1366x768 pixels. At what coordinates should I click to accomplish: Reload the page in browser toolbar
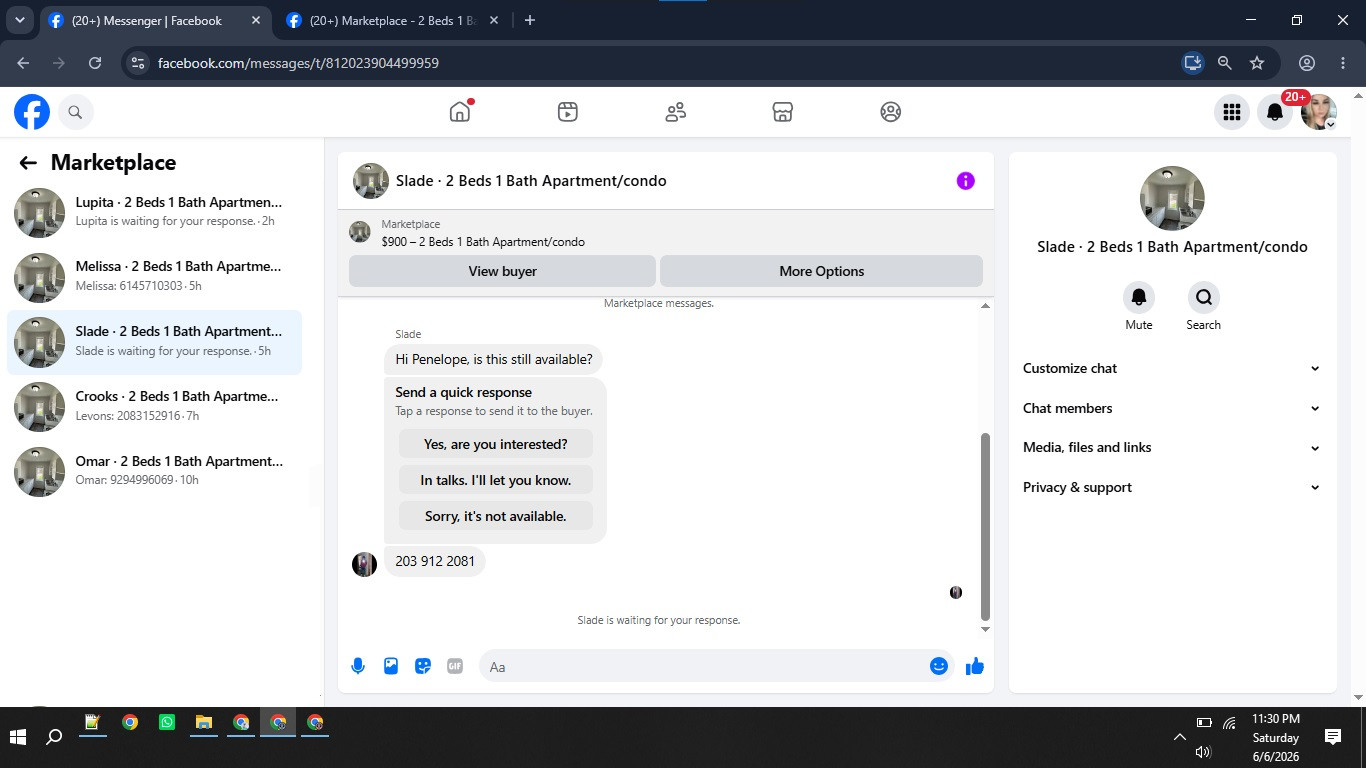click(x=95, y=63)
